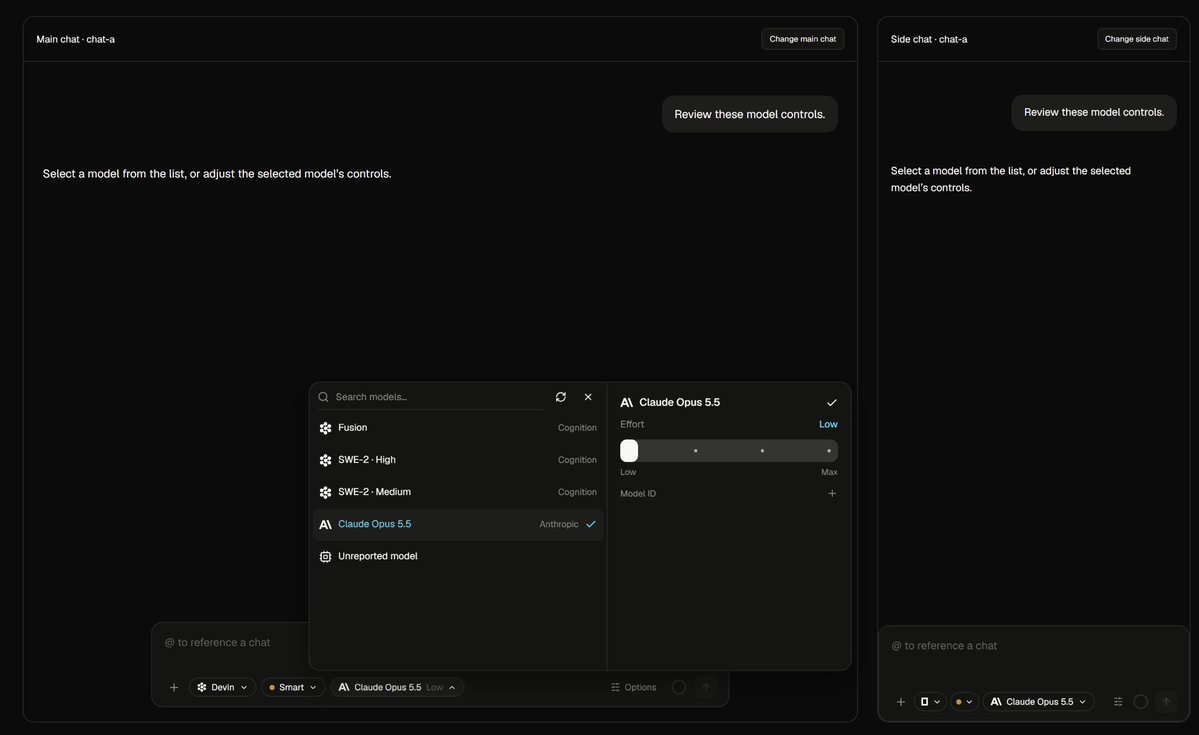The height and width of the screenshot is (735, 1199).
Task: Click the blue Low effort value
Action: coord(828,424)
